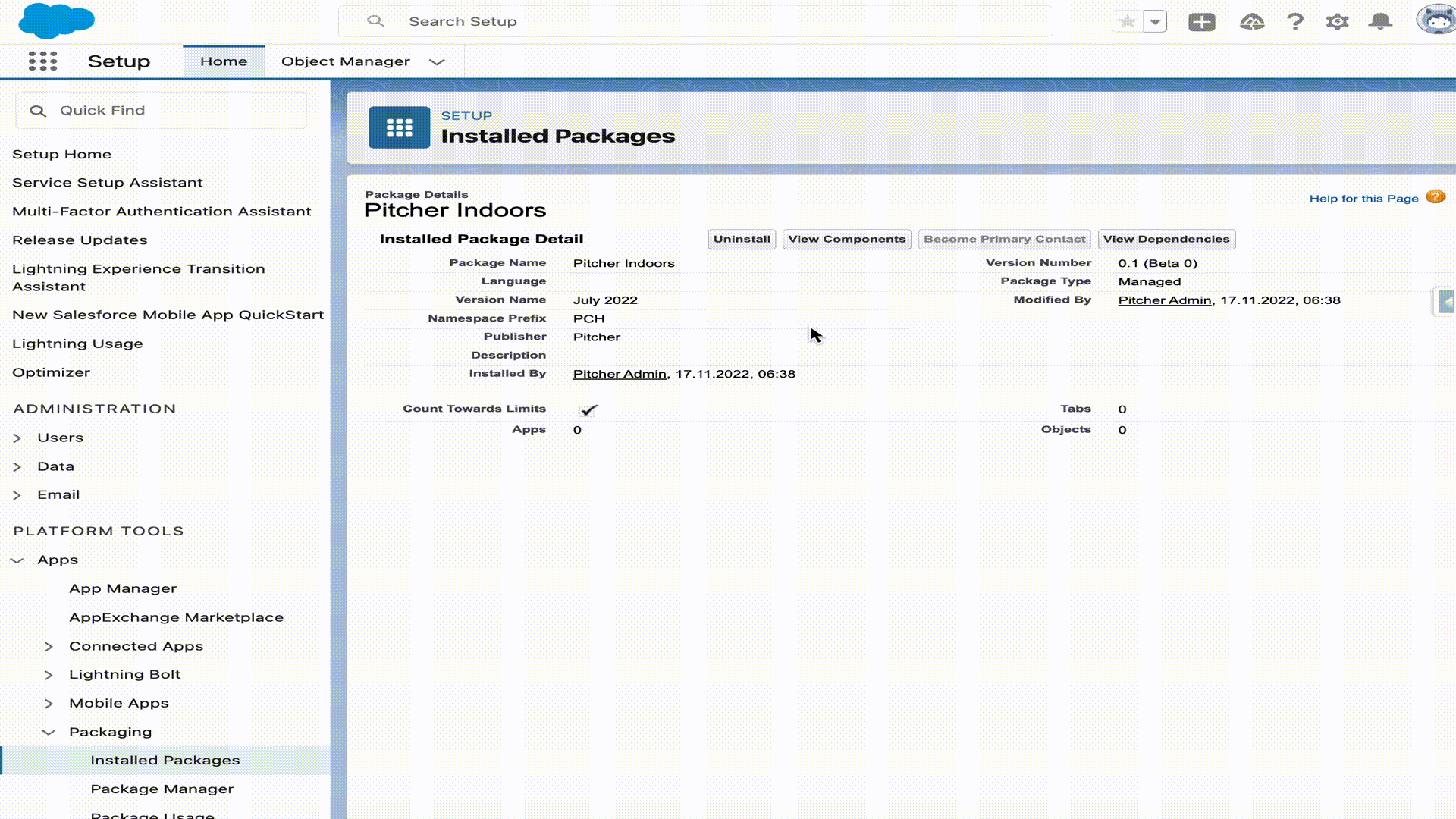The width and height of the screenshot is (1456, 819).
Task: Open Trailhead guidance center icon
Action: coord(1251,22)
